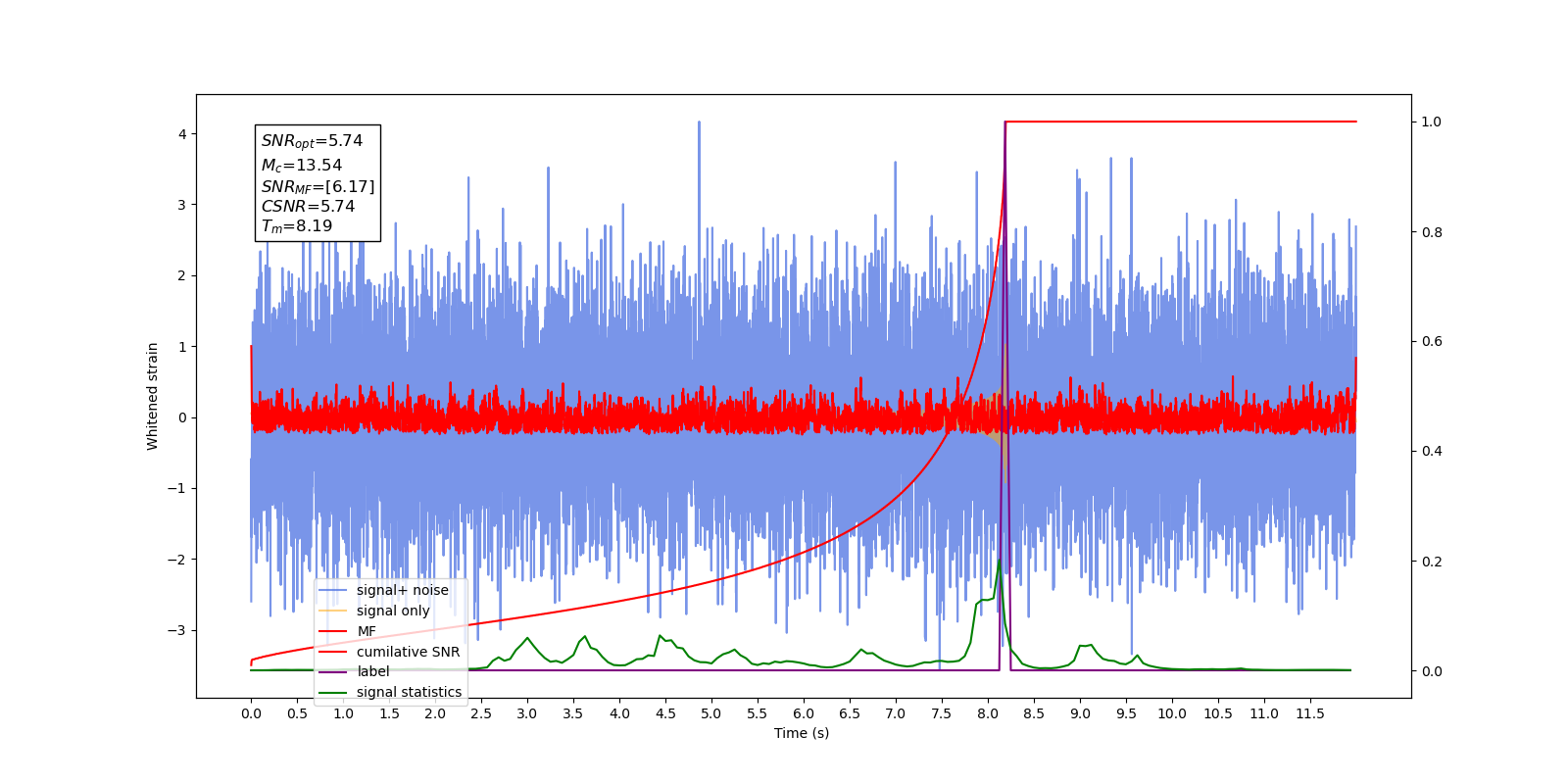This screenshot has height=784, width=1568.
Task: Click the 6.0 tick on time axis
Action: click(x=804, y=713)
